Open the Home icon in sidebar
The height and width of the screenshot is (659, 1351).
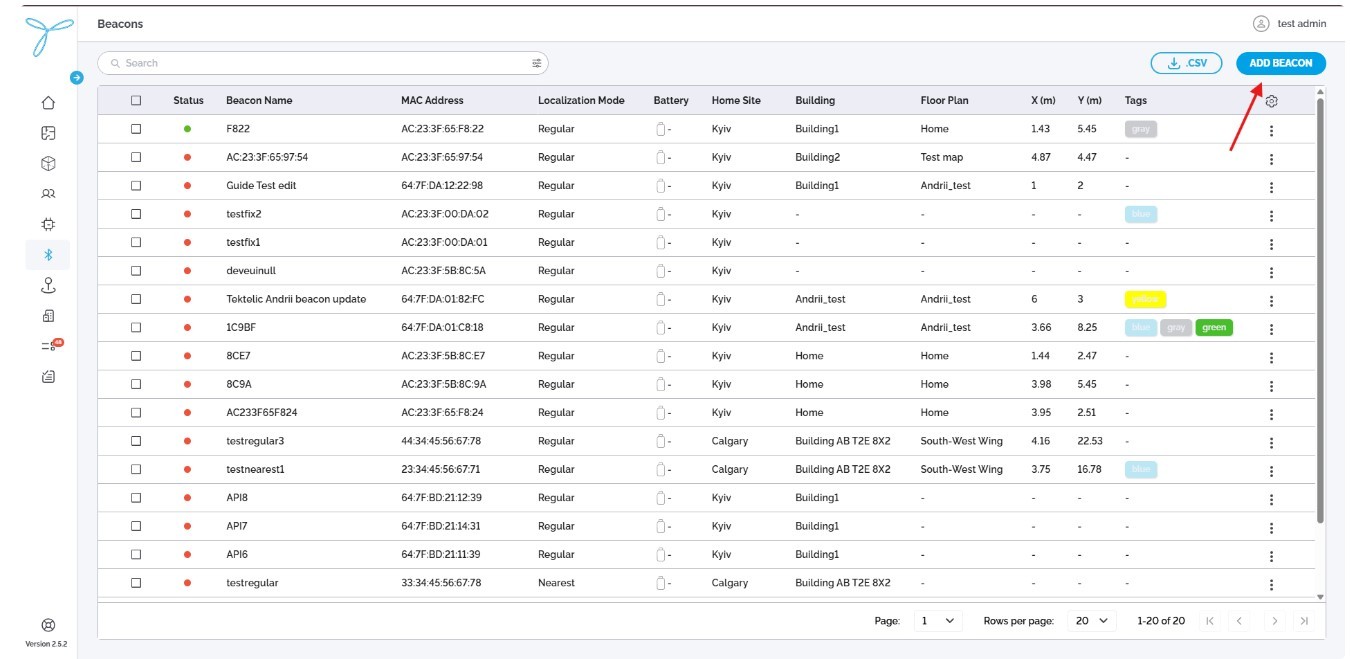coord(48,102)
